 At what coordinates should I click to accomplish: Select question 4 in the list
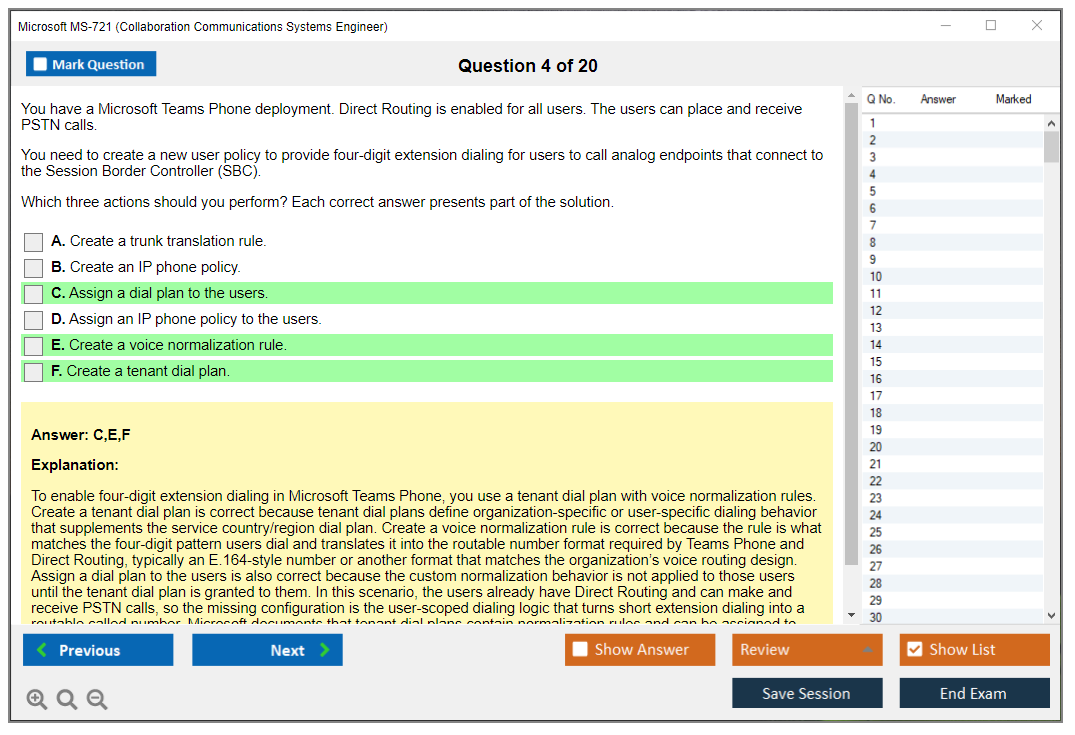pos(953,174)
